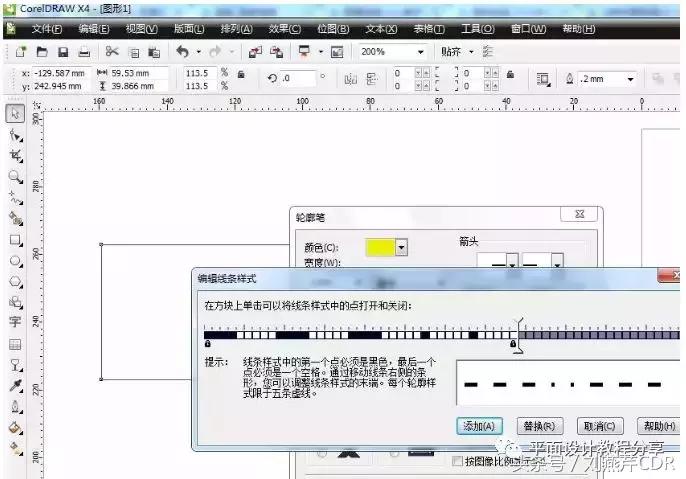Select the Basic Shapes tool in toolbox
The width and height of the screenshot is (686, 479).
(16, 302)
